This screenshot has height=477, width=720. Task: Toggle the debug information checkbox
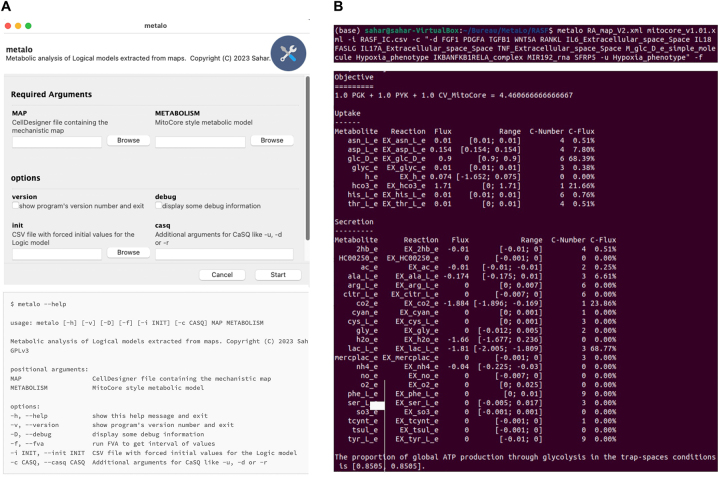pos(160,206)
